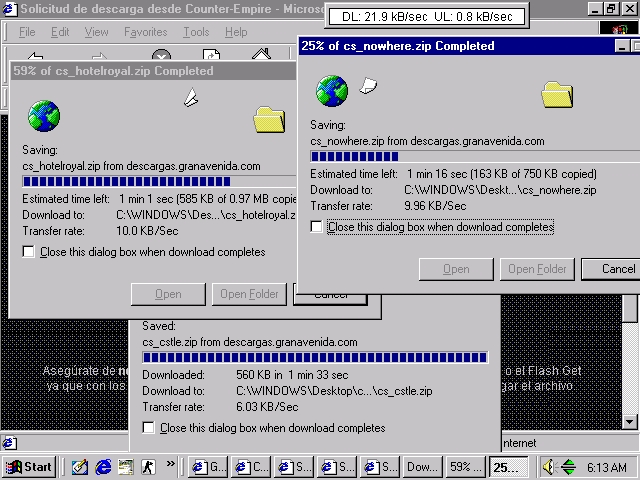This screenshot has width=640, height=480.
Task: Open the Favorites menu
Action: (145, 32)
